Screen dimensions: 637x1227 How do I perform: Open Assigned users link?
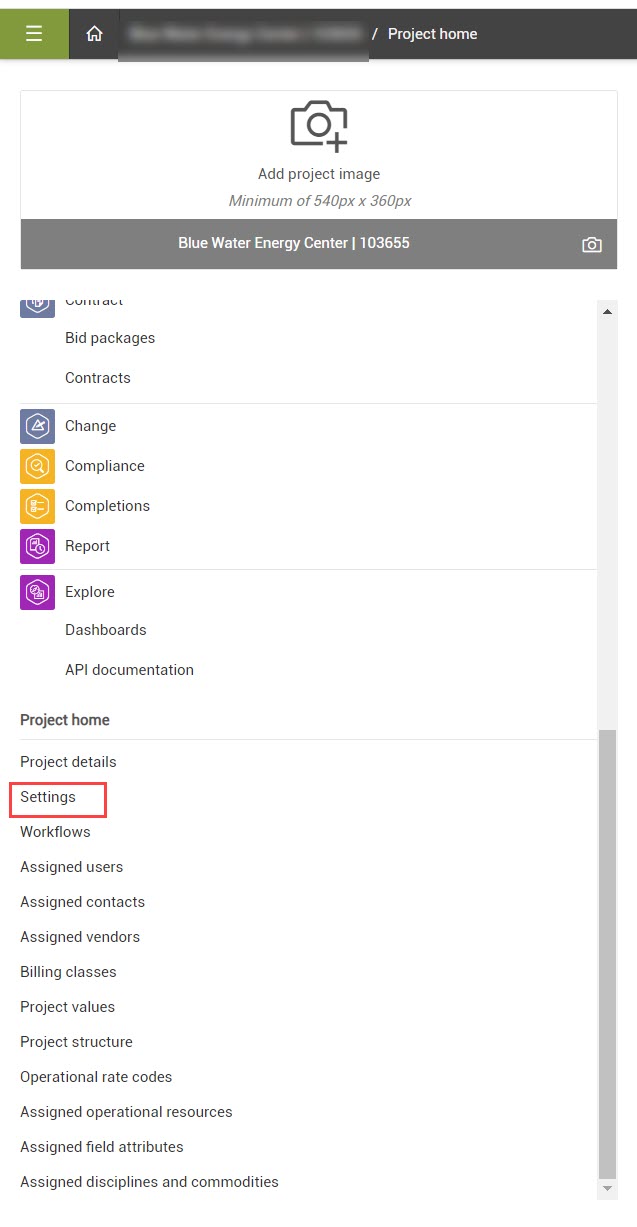[x=72, y=867]
